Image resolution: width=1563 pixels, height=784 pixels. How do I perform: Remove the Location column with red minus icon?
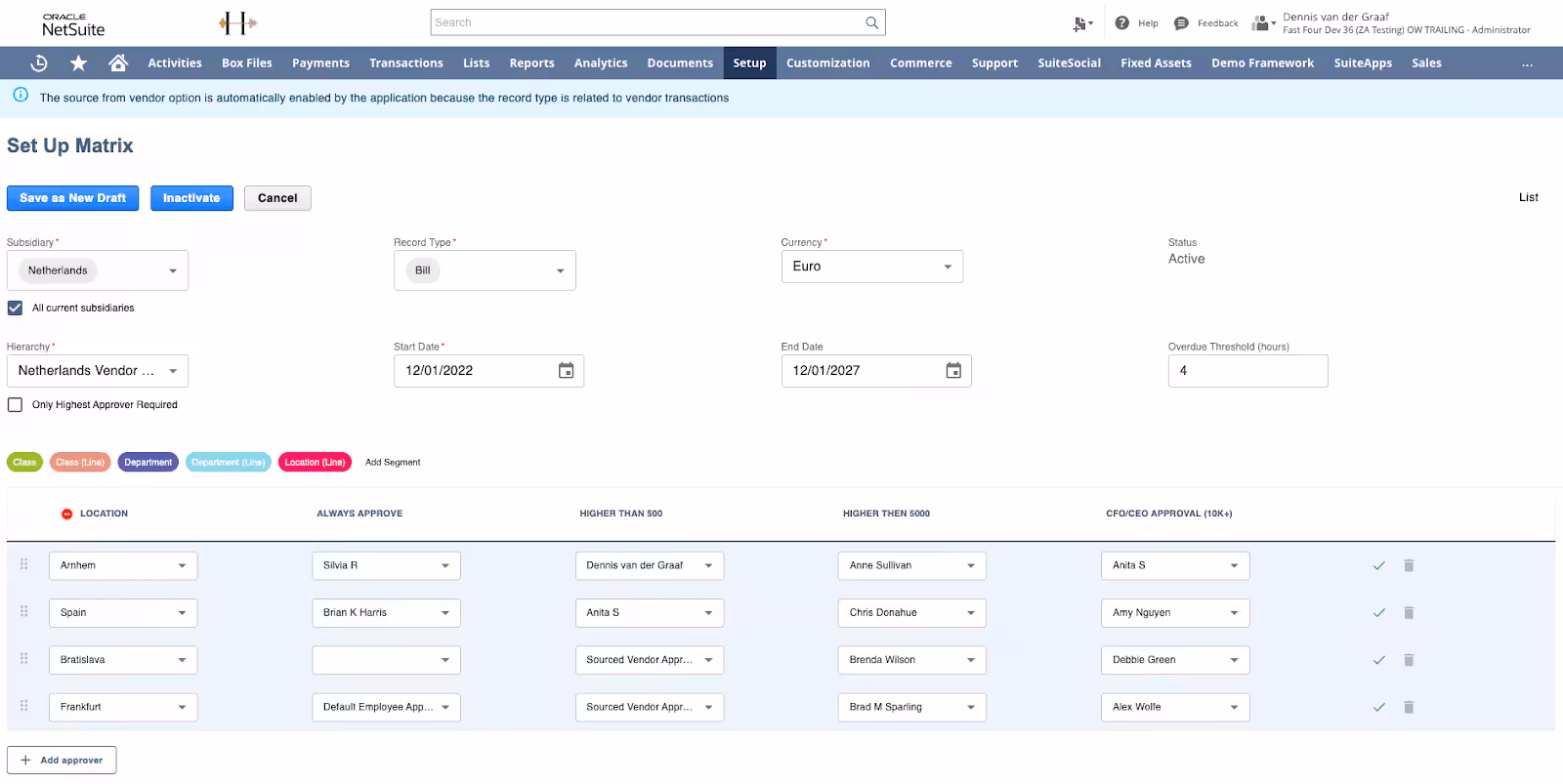tap(67, 514)
